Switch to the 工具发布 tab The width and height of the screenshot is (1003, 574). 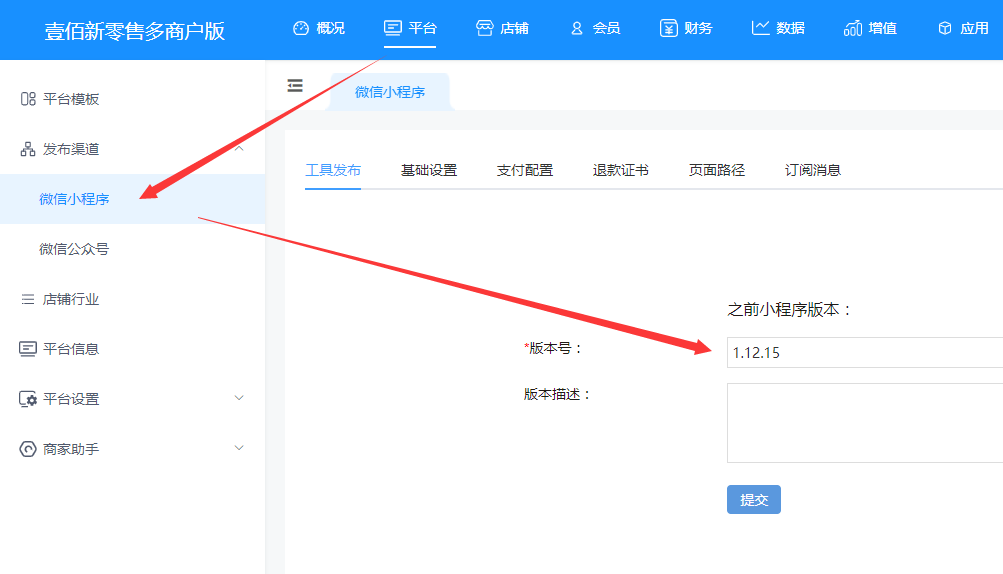(x=333, y=170)
